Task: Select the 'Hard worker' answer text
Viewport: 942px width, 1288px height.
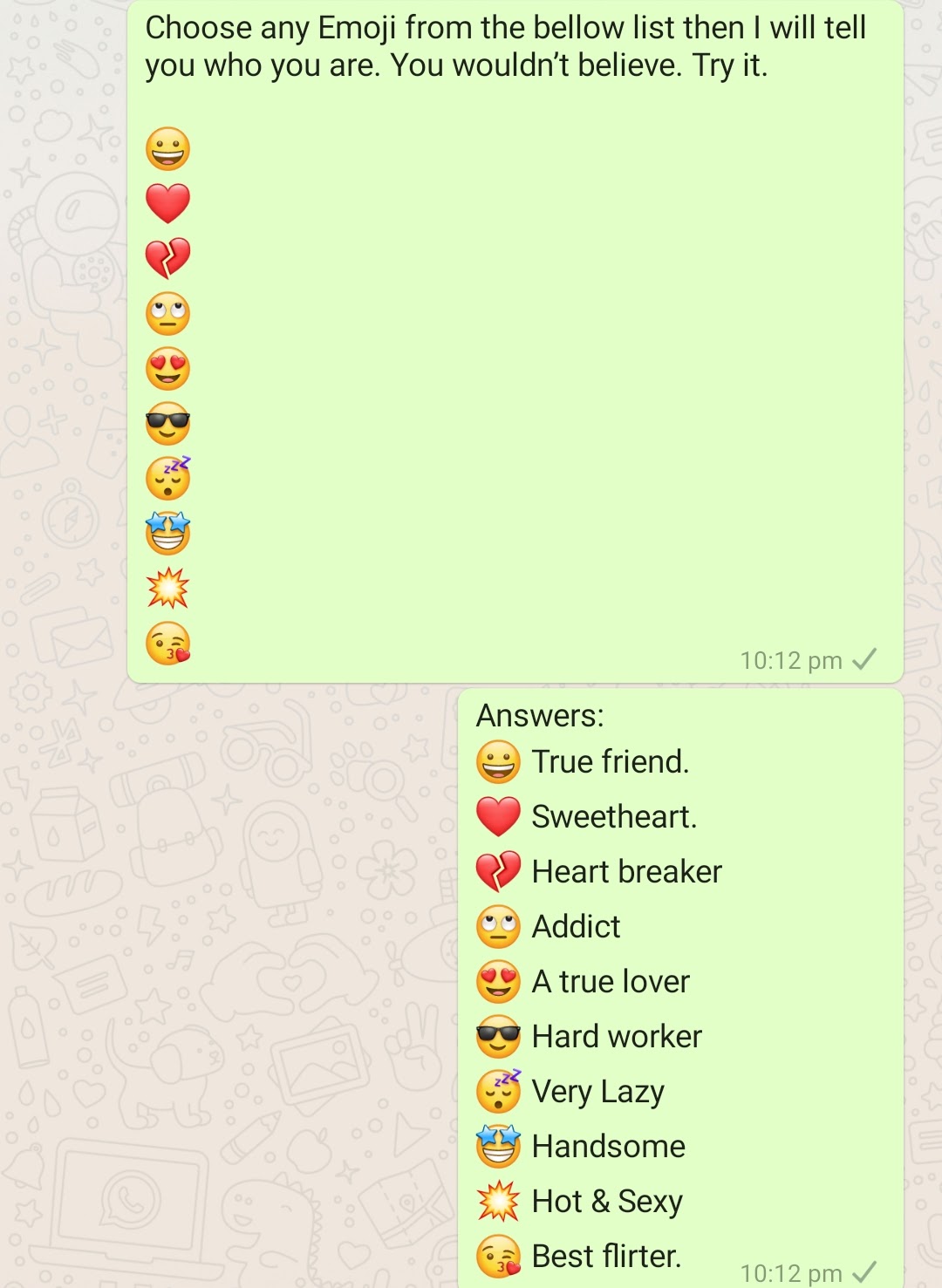Action: coord(617,1037)
